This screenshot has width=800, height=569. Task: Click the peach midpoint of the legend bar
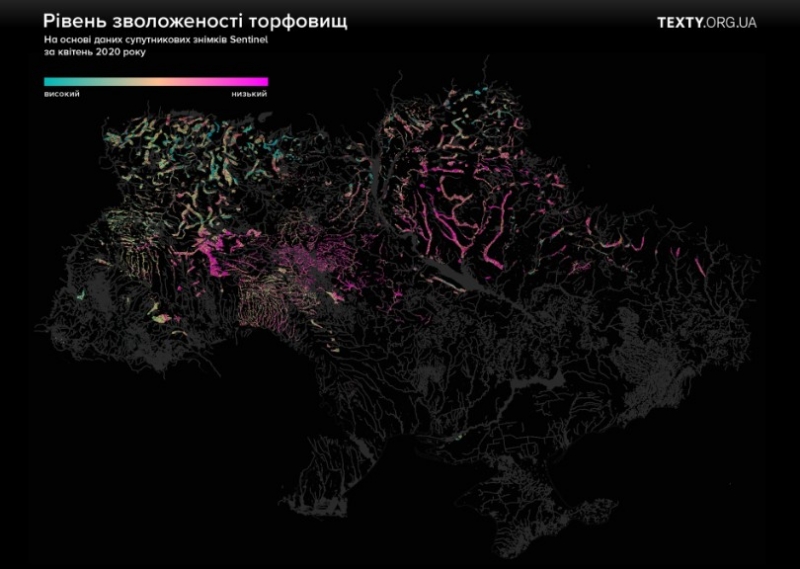coord(156,82)
